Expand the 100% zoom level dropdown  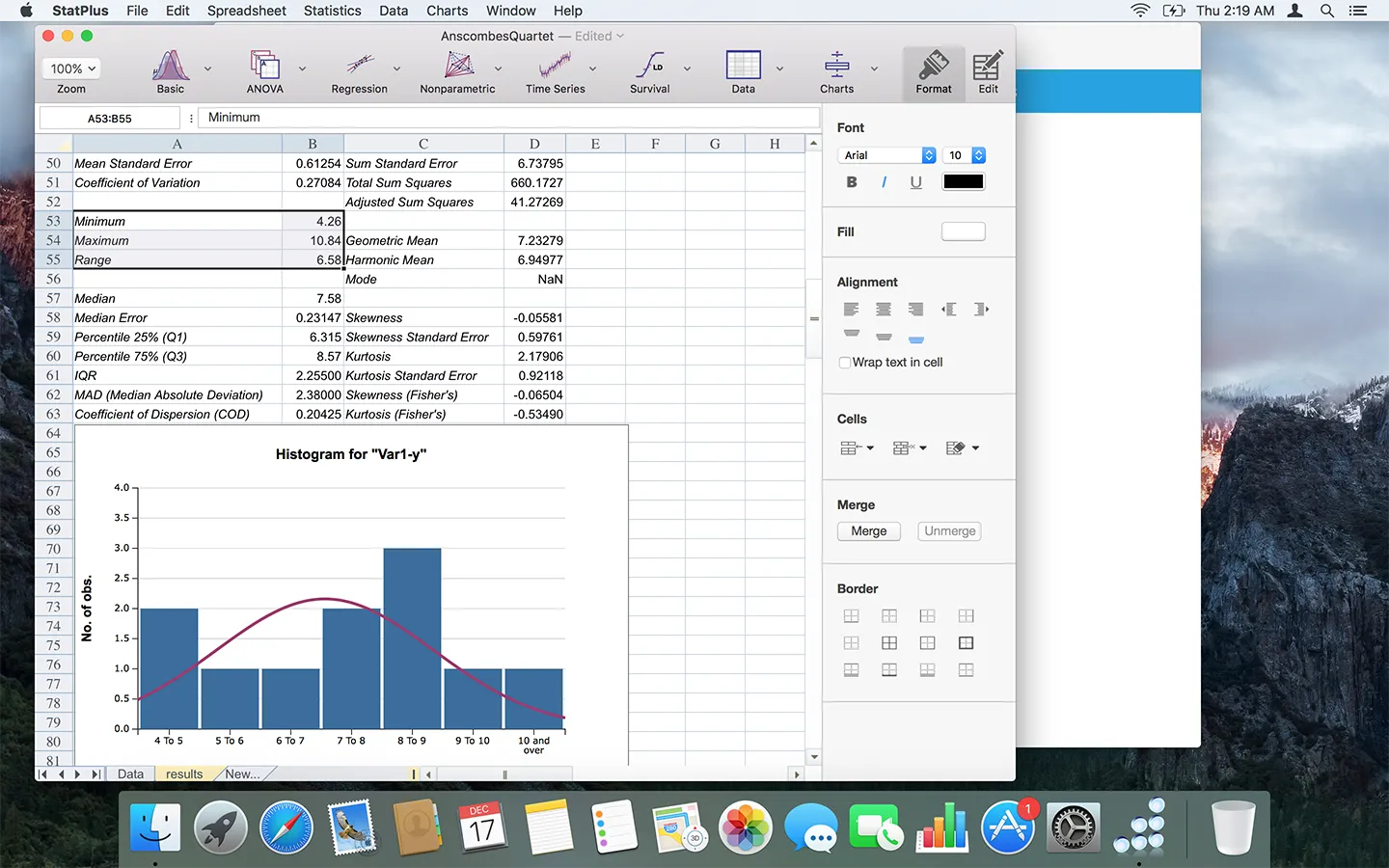(x=72, y=68)
